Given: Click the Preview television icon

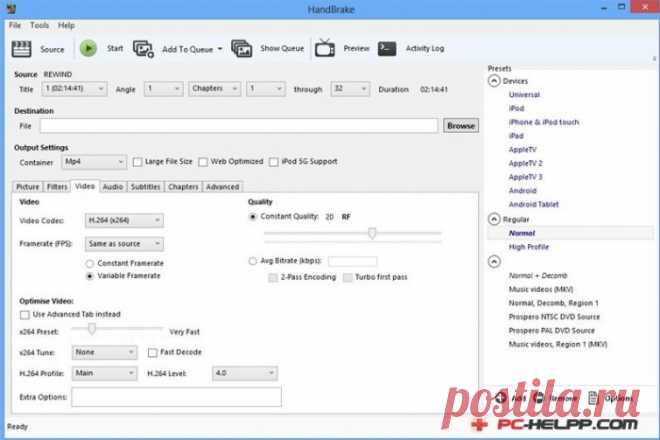Looking at the screenshot, I should pyautogui.click(x=325, y=48).
